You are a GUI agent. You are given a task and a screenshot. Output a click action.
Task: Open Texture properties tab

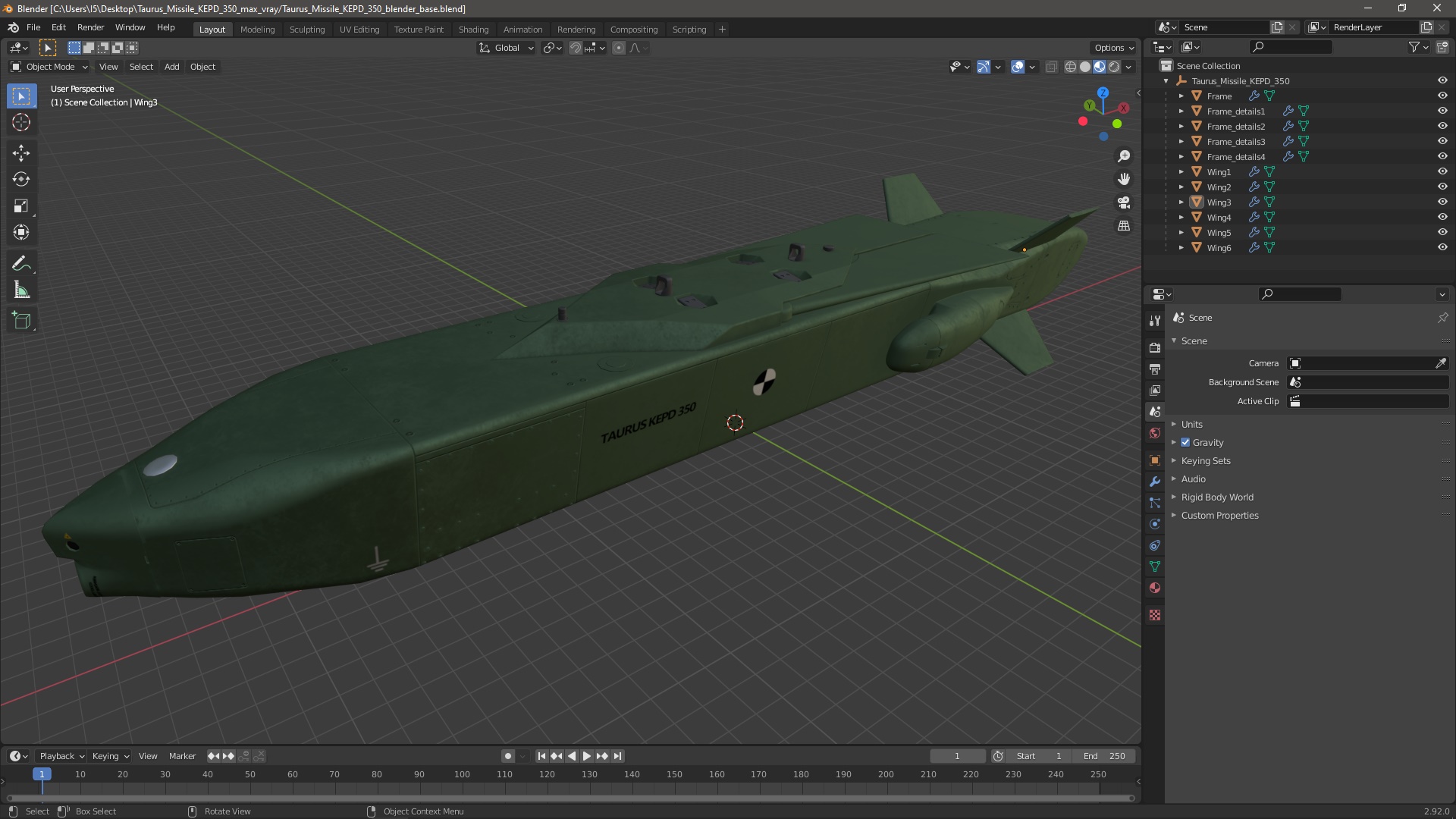point(1155,615)
